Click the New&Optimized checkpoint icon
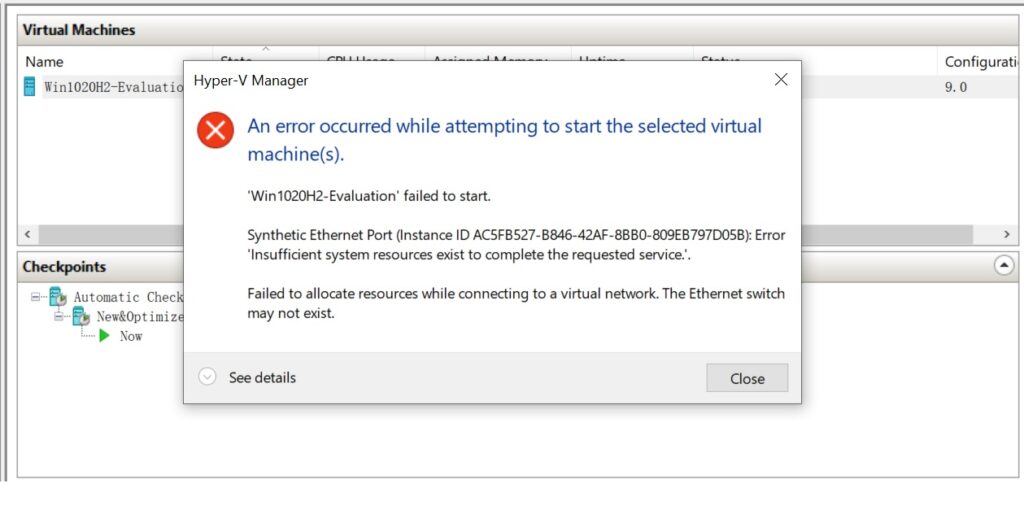 tap(80, 316)
